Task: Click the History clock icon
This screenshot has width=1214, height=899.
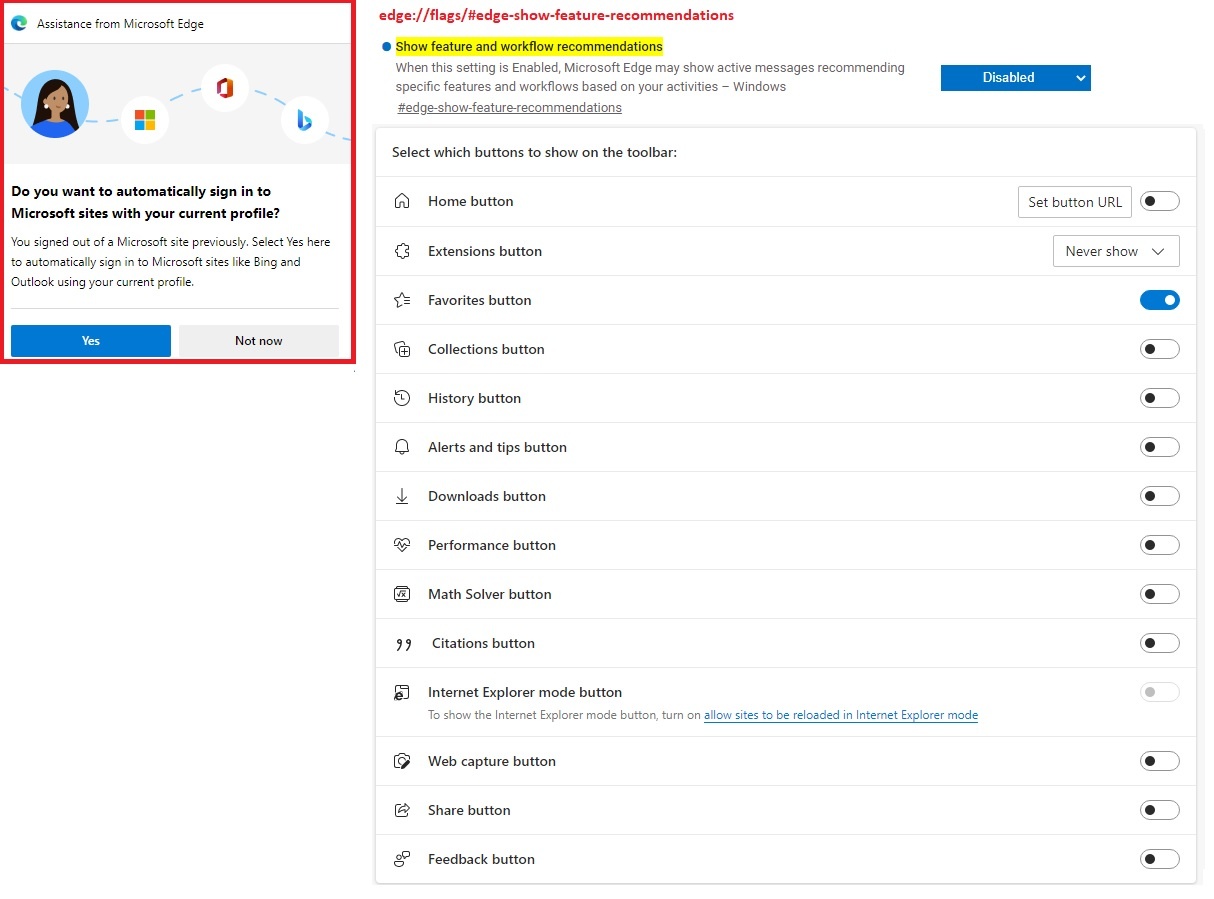Action: point(402,398)
